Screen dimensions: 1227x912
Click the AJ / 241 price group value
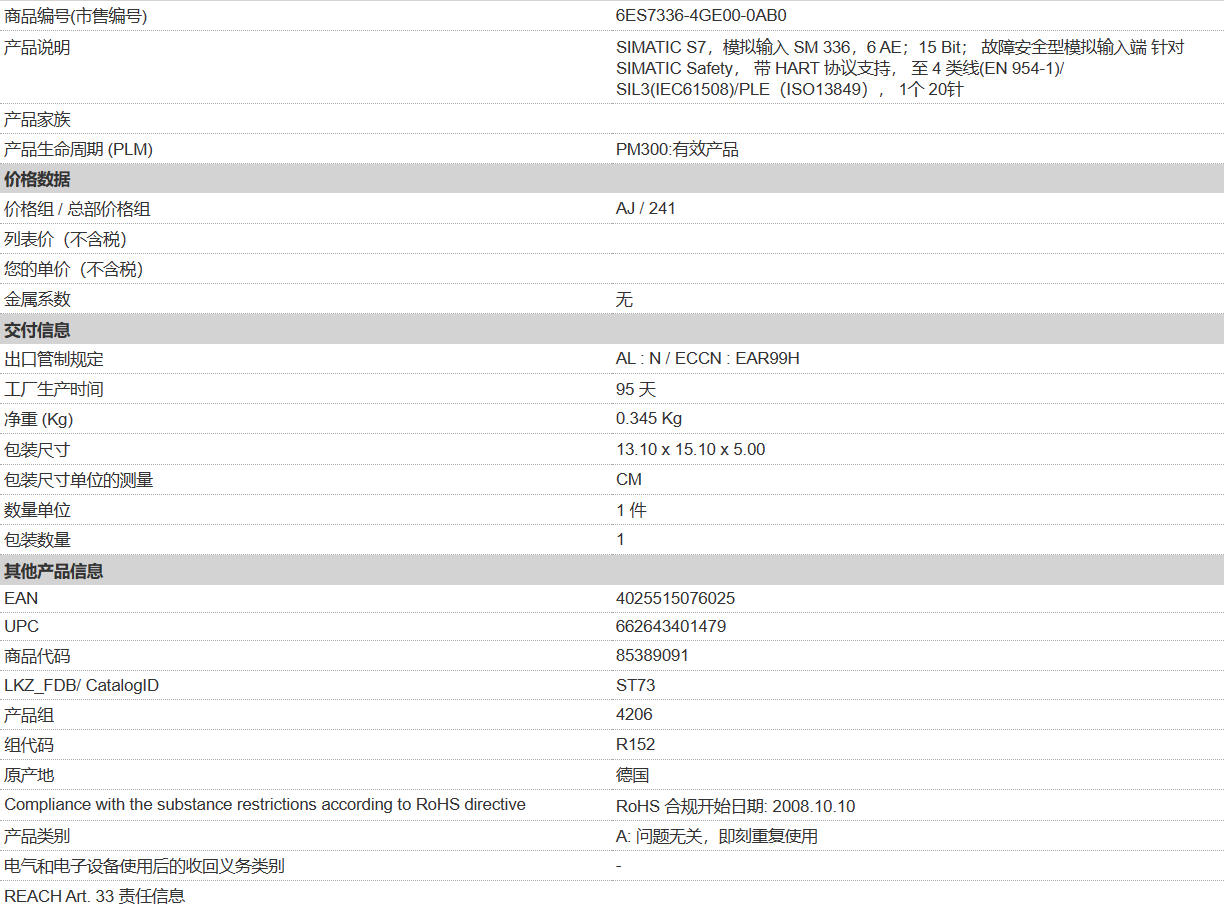[x=645, y=208]
